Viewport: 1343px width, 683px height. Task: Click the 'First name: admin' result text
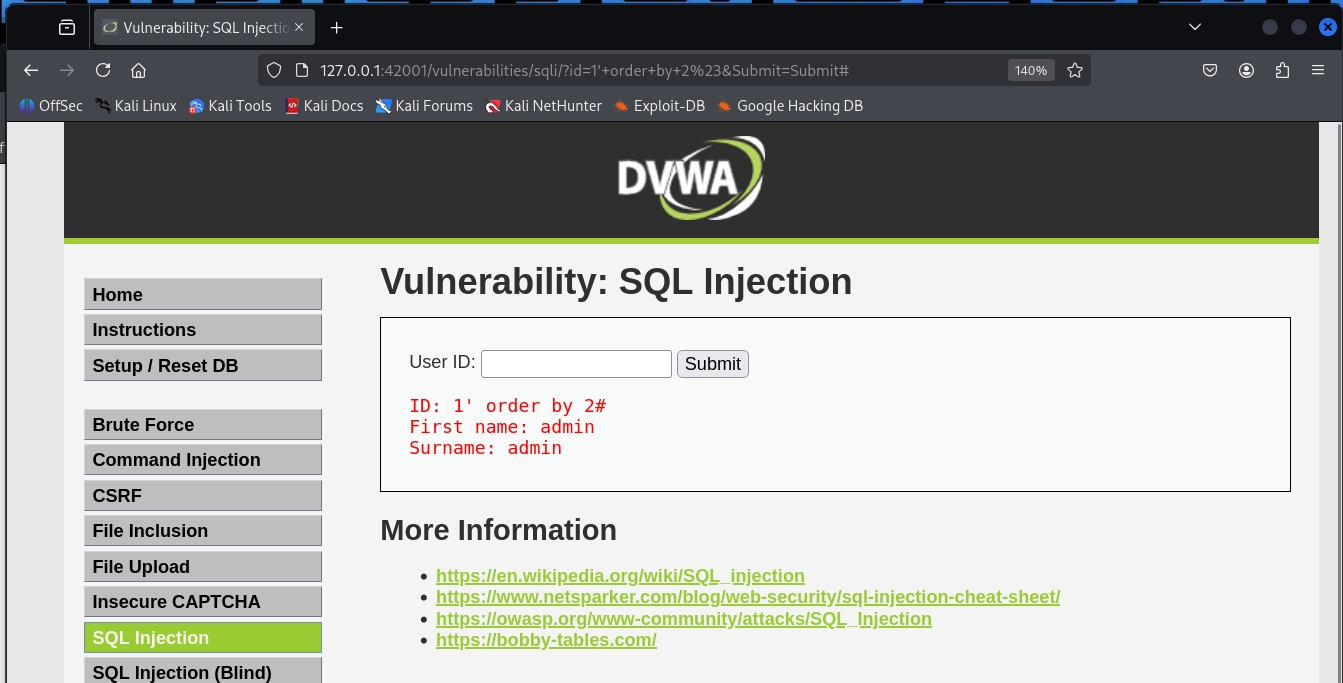click(502, 427)
